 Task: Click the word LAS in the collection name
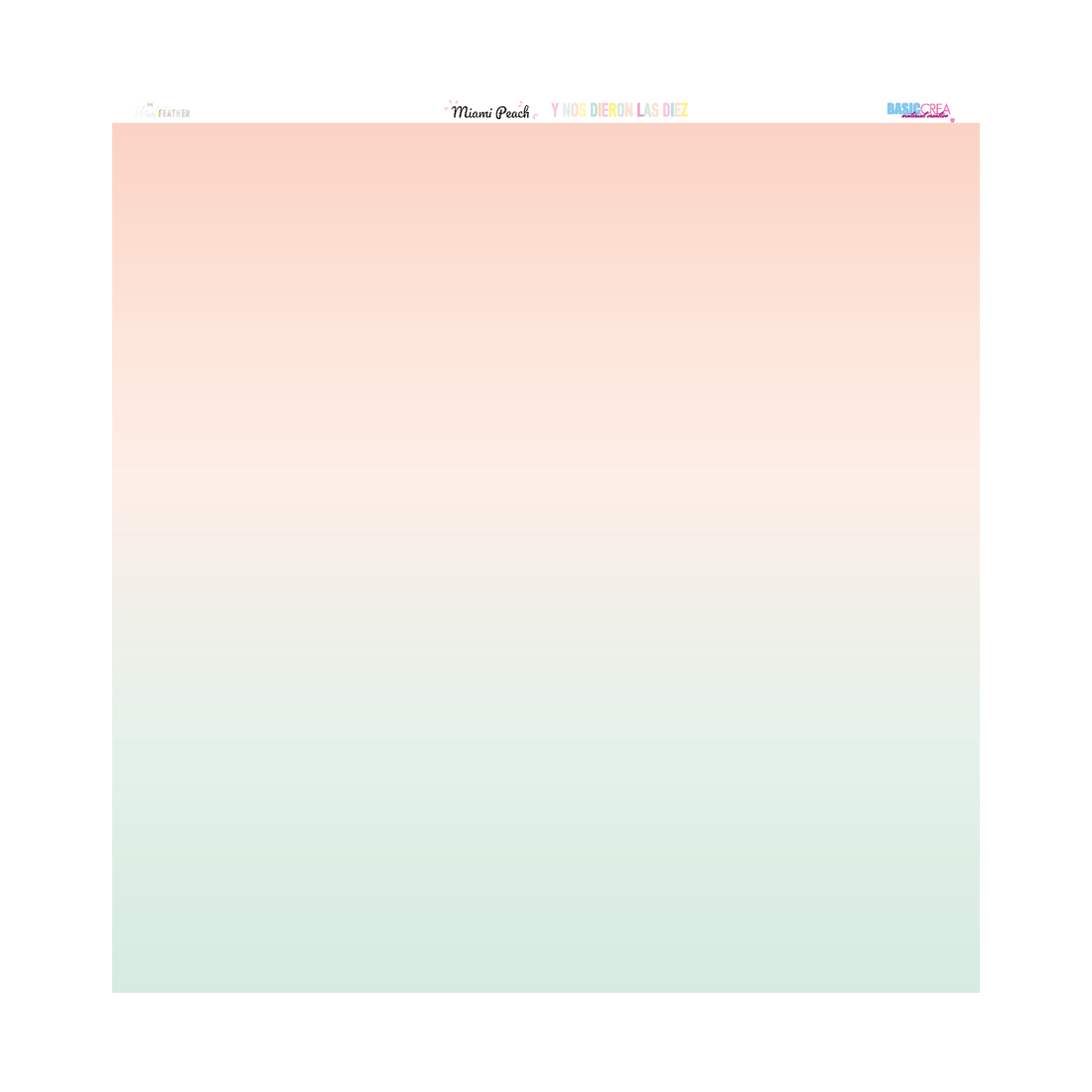[x=648, y=110]
